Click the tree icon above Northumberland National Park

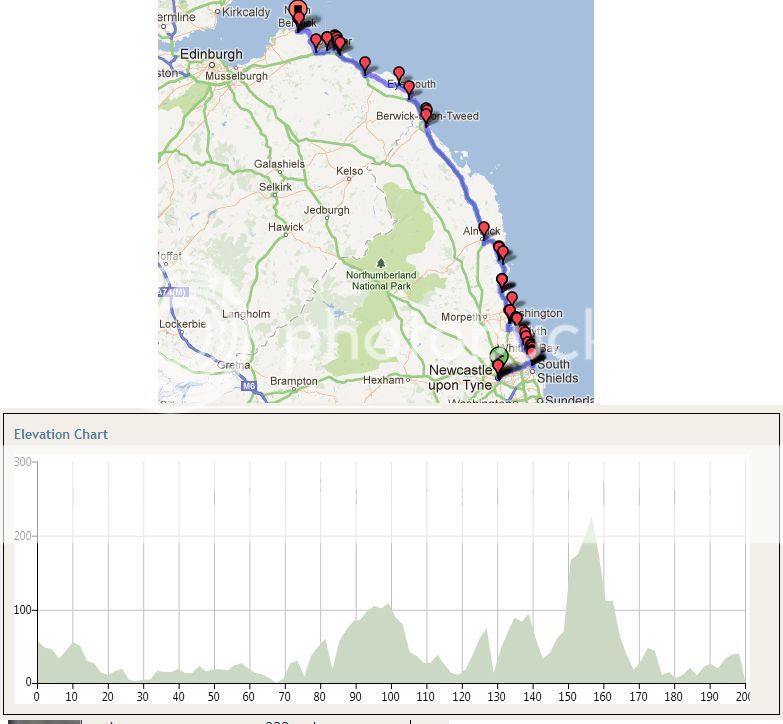coord(380,264)
